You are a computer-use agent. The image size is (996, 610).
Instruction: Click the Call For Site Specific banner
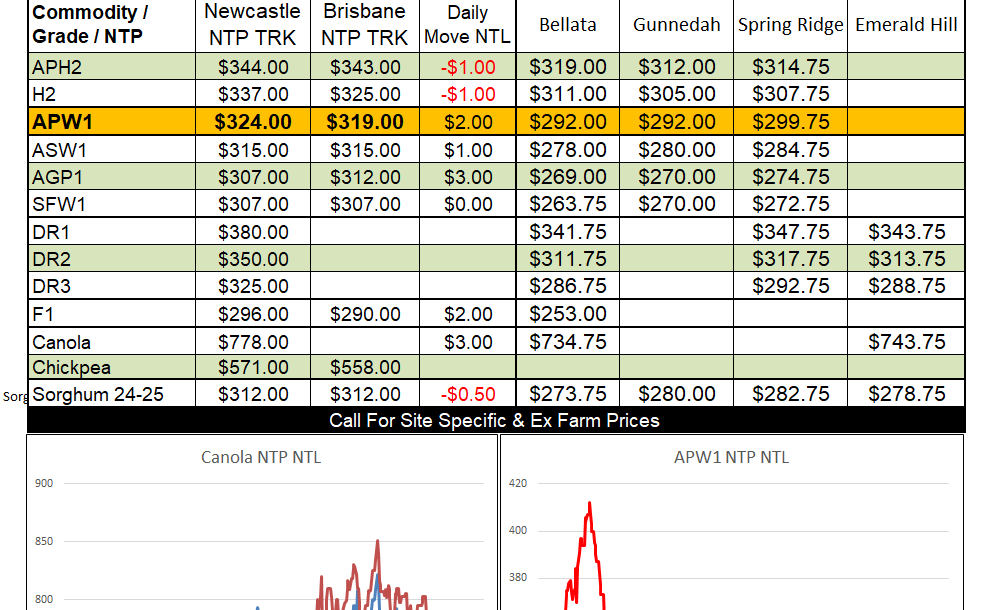494,420
